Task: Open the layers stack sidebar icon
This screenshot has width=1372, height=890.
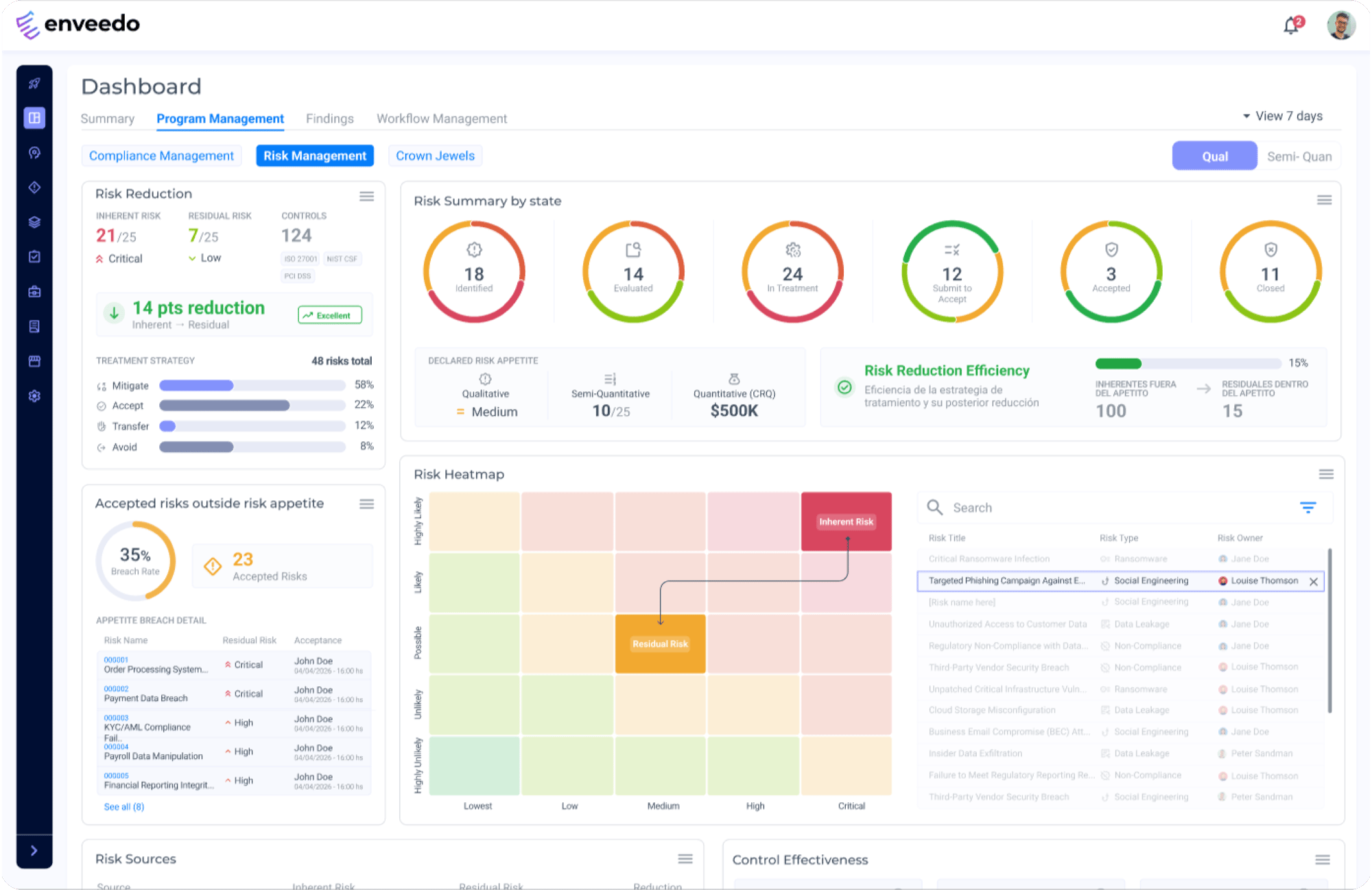Action: (x=34, y=222)
